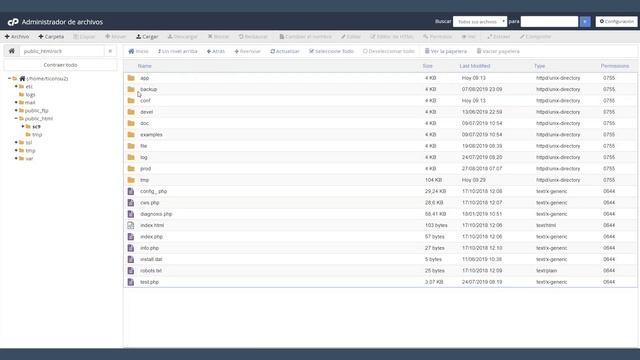This screenshot has height=360, width=640.
Task: Click the prod folder icon
Action: tap(131, 169)
